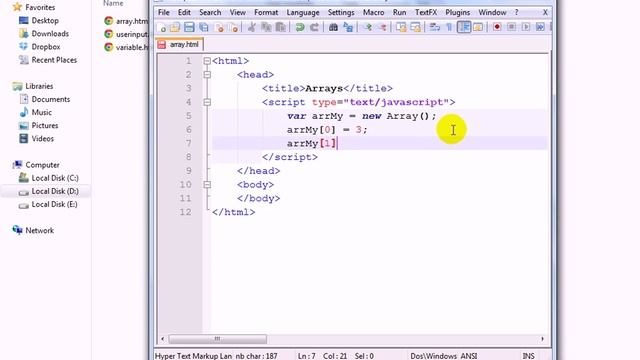
Task: Click Run Macro Multiple Times icon
Action: 540,27
